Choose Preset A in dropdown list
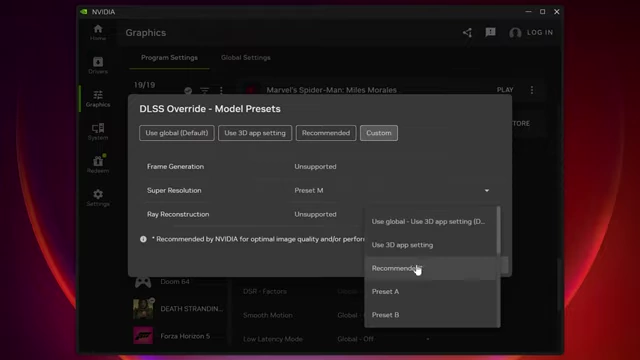This screenshot has width=640, height=360. [x=430, y=291]
